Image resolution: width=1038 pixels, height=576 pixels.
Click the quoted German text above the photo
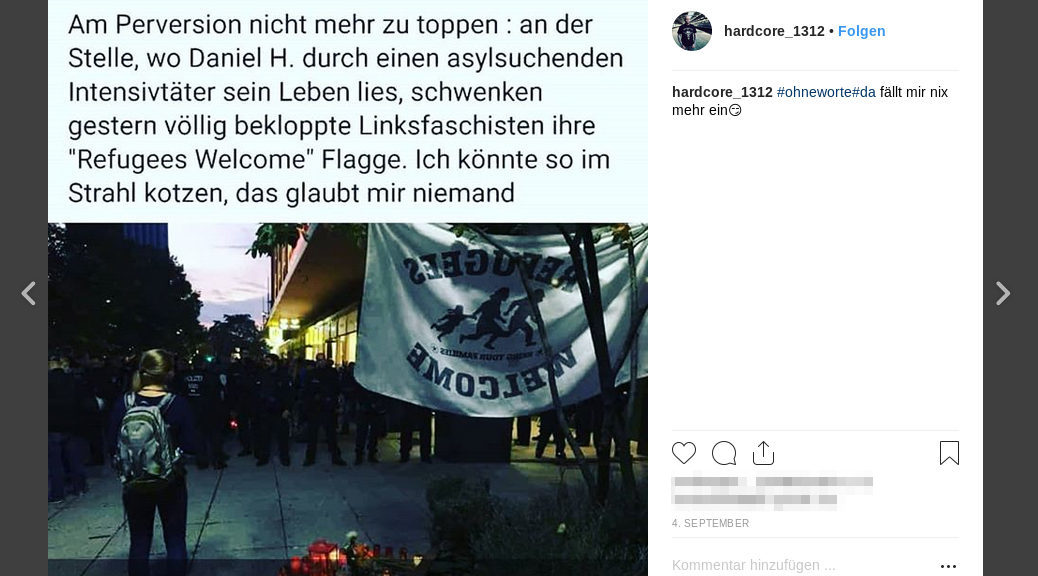click(346, 109)
